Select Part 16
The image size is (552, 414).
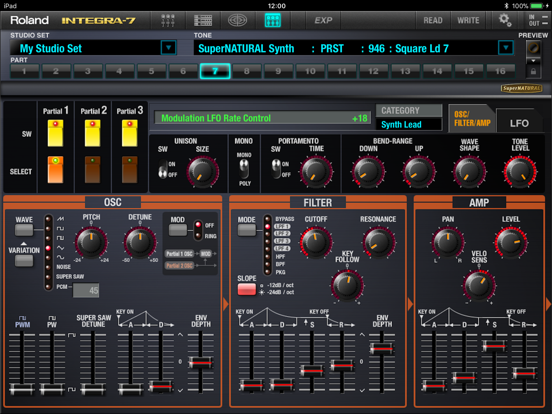pyautogui.click(x=500, y=71)
